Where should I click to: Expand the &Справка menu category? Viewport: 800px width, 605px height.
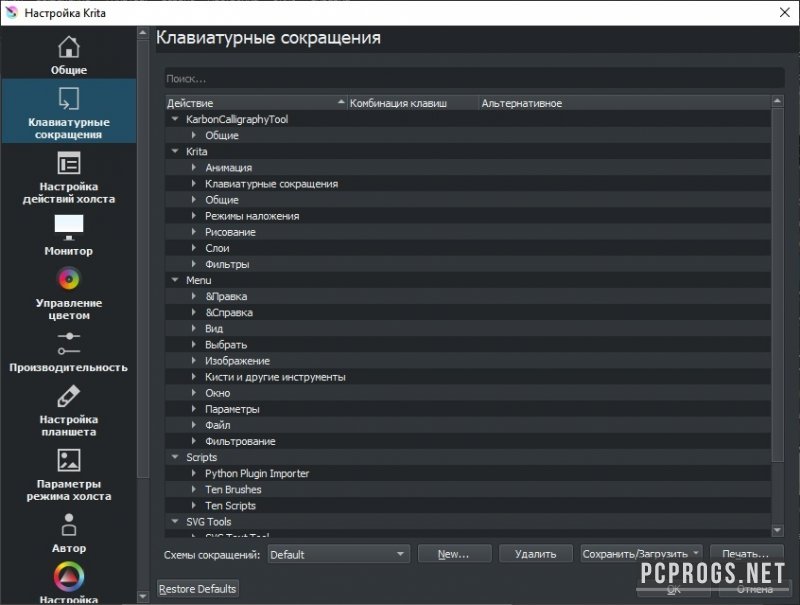(193, 312)
